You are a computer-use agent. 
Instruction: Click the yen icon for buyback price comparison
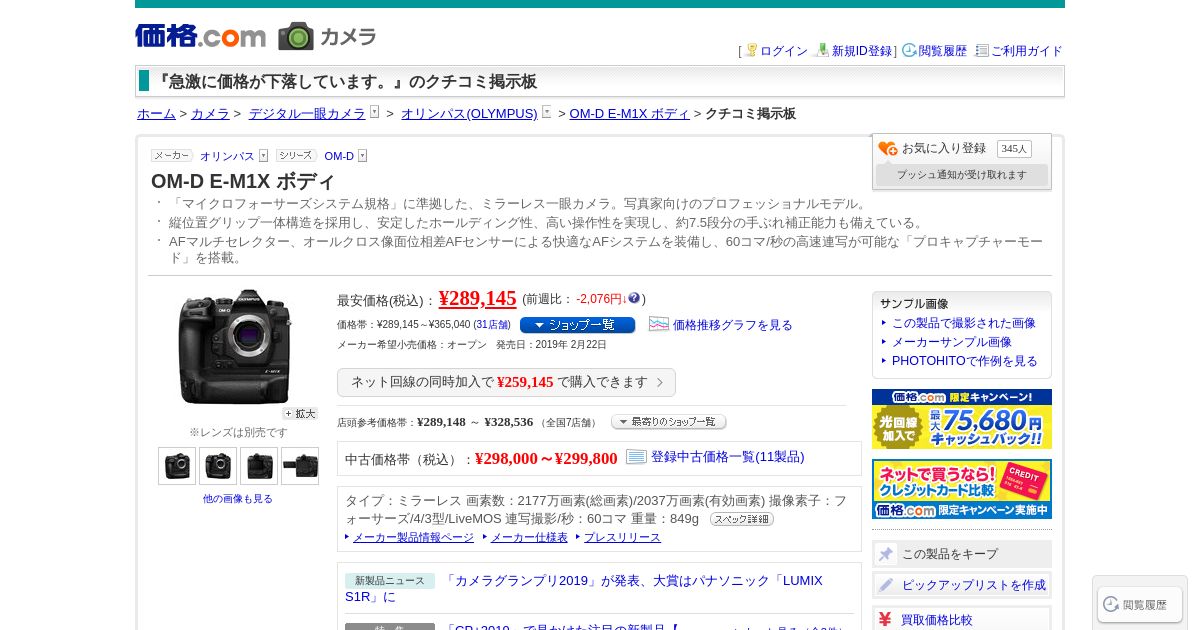885,619
